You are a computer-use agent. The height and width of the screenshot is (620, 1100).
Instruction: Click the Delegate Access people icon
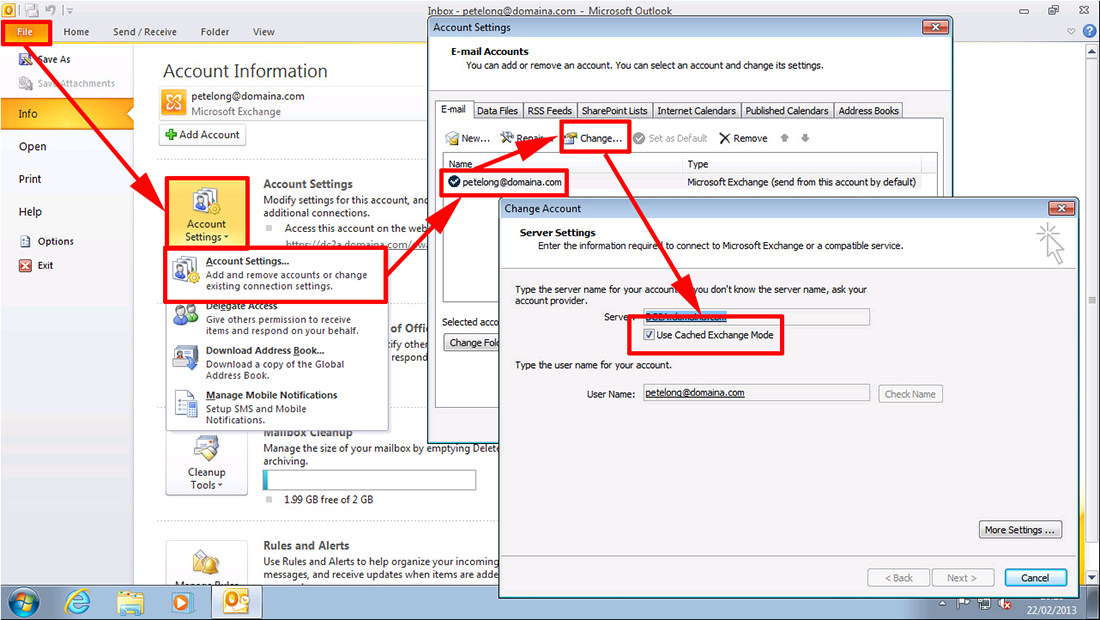point(186,316)
